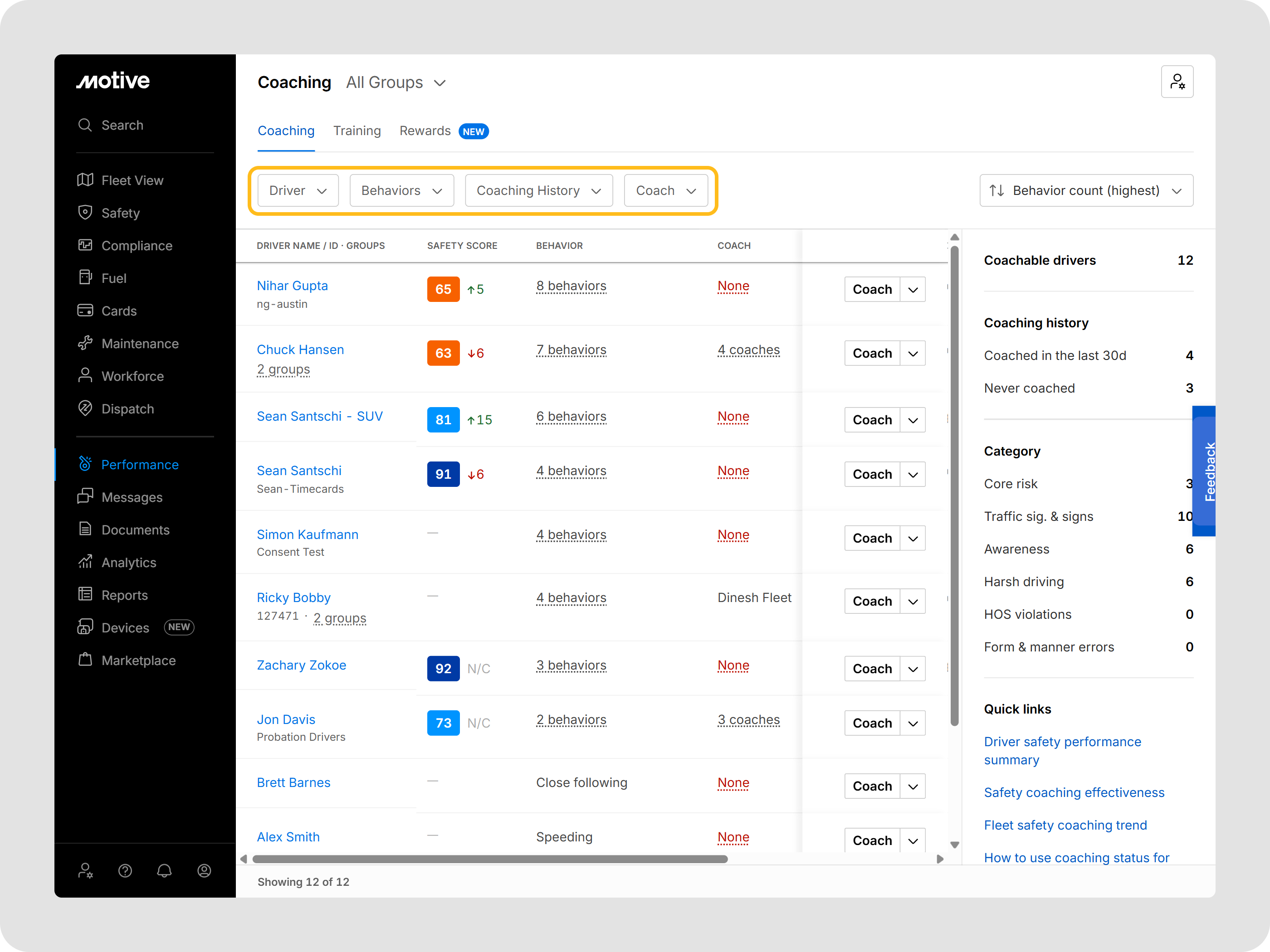This screenshot has width=1270, height=952.
Task: Open Safety coaching effectiveness link
Action: point(1074,792)
